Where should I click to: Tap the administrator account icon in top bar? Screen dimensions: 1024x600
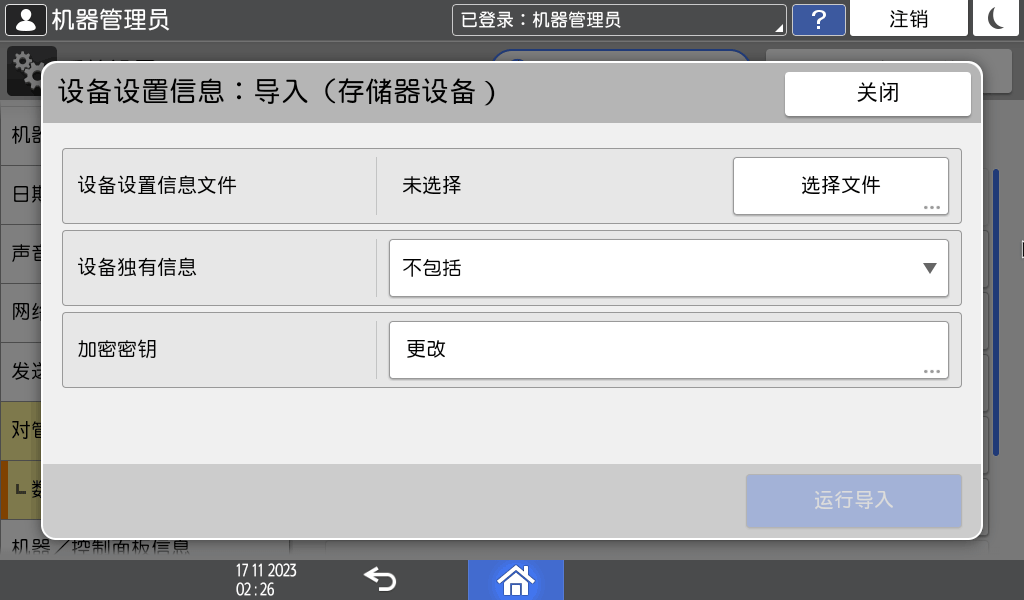25,18
